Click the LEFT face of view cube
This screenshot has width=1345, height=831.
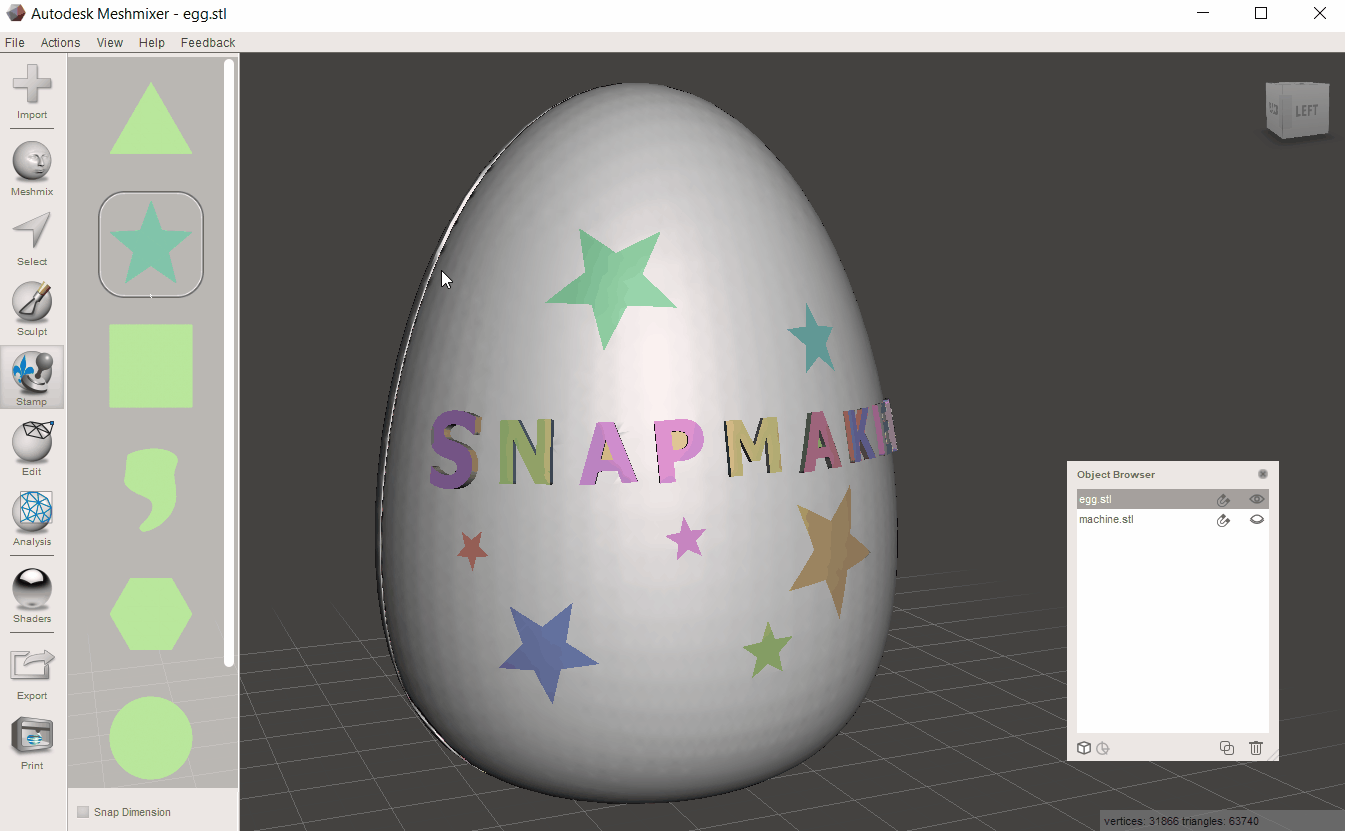[x=1307, y=111]
